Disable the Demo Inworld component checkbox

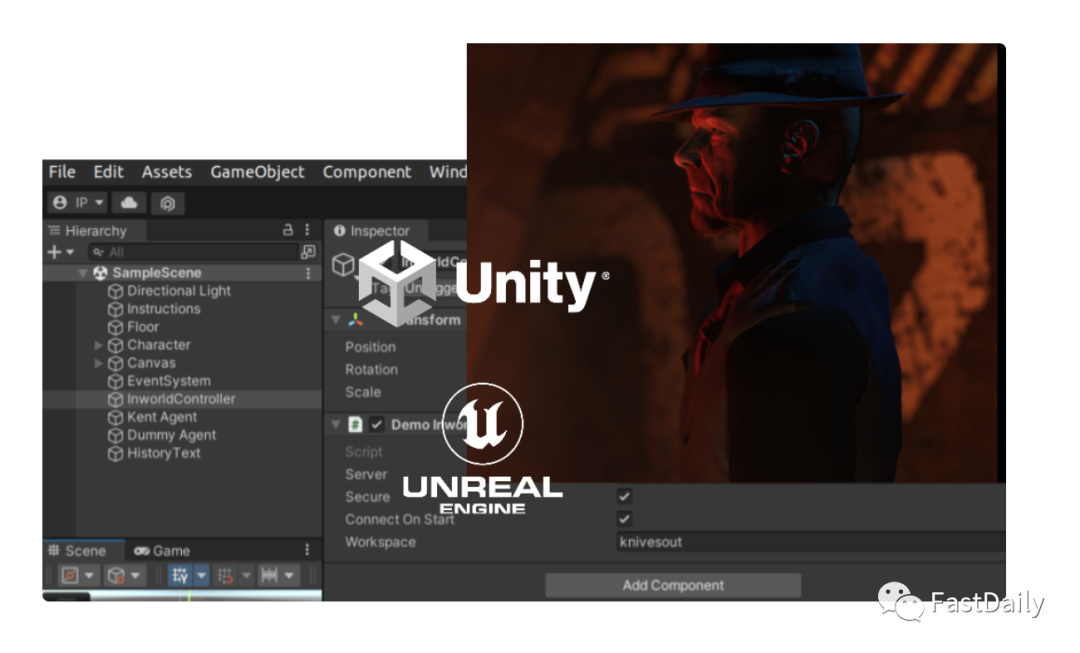(x=376, y=424)
